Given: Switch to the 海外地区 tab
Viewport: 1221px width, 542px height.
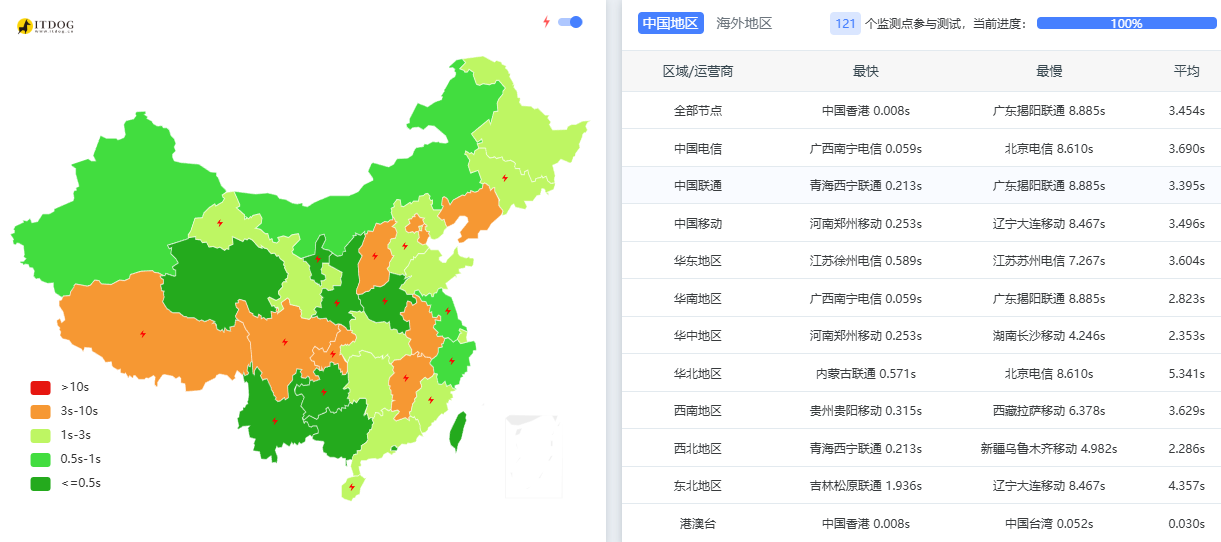Looking at the screenshot, I should pos(744,23).
